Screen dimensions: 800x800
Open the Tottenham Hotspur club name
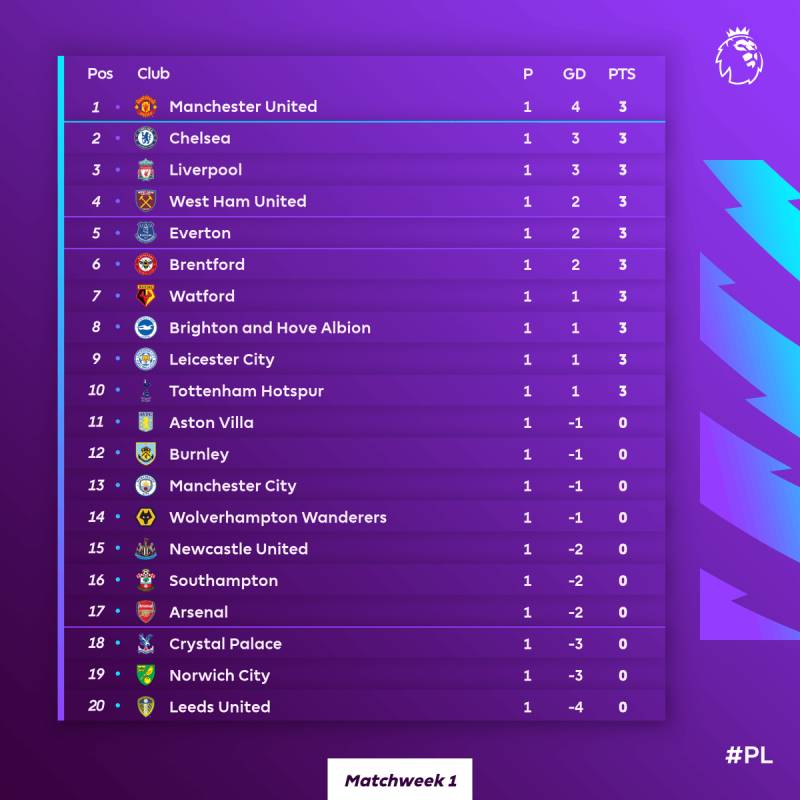click(246, 391)
